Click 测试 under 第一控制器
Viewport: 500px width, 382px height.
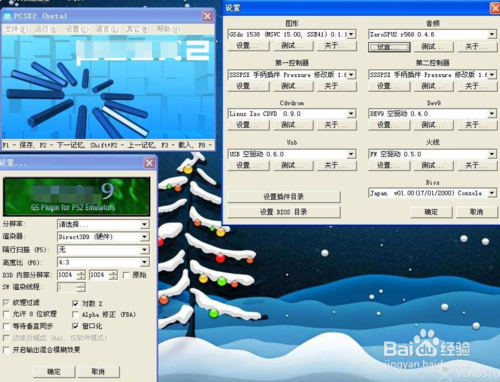pyautogui.click(x=293, y=86)
